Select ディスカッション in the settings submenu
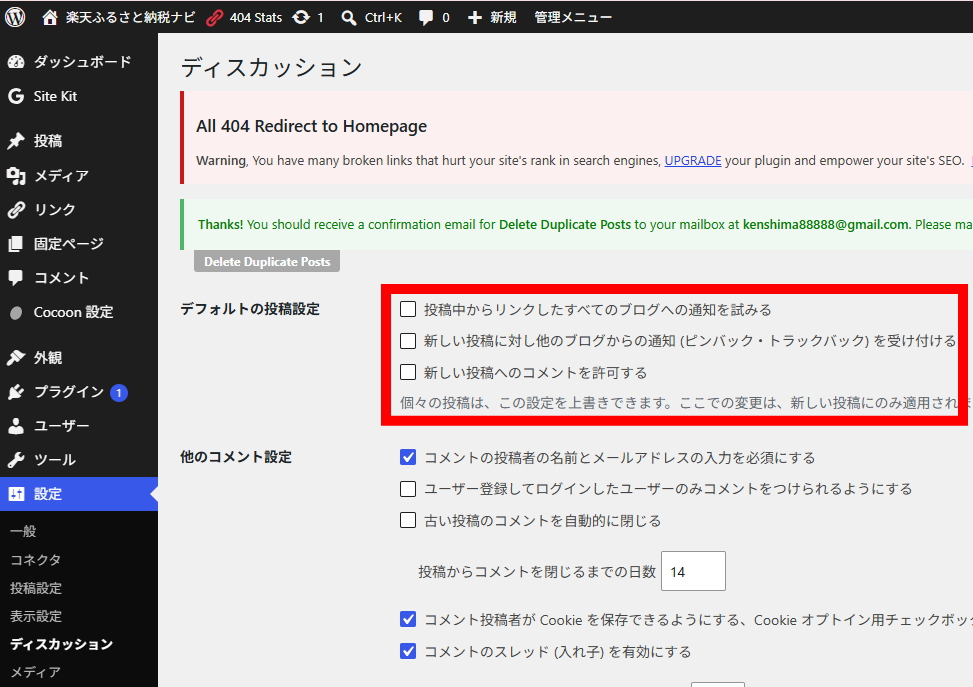The image size is (973, 687). tap(61, 644)
